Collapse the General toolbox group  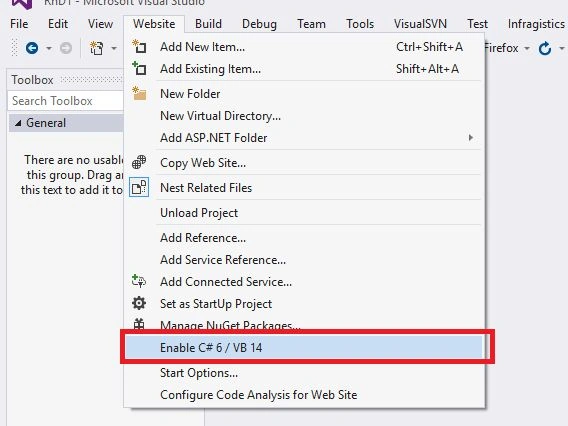click(18, 123)
